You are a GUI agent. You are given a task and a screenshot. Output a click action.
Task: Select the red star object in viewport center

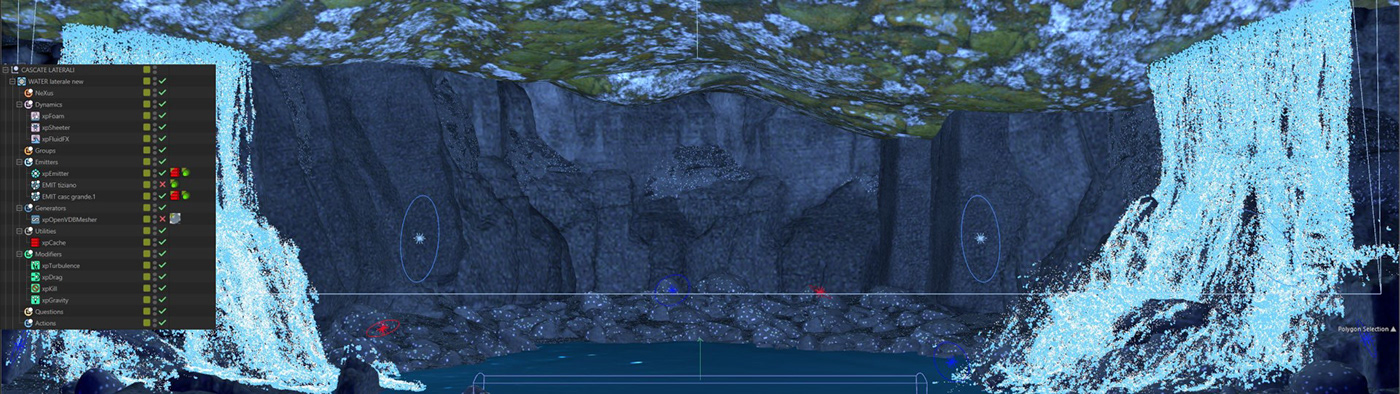coord(820,292)
